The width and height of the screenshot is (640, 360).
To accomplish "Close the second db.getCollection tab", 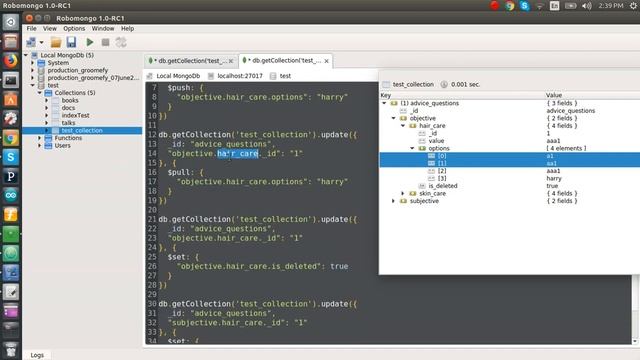I will 327,61.
